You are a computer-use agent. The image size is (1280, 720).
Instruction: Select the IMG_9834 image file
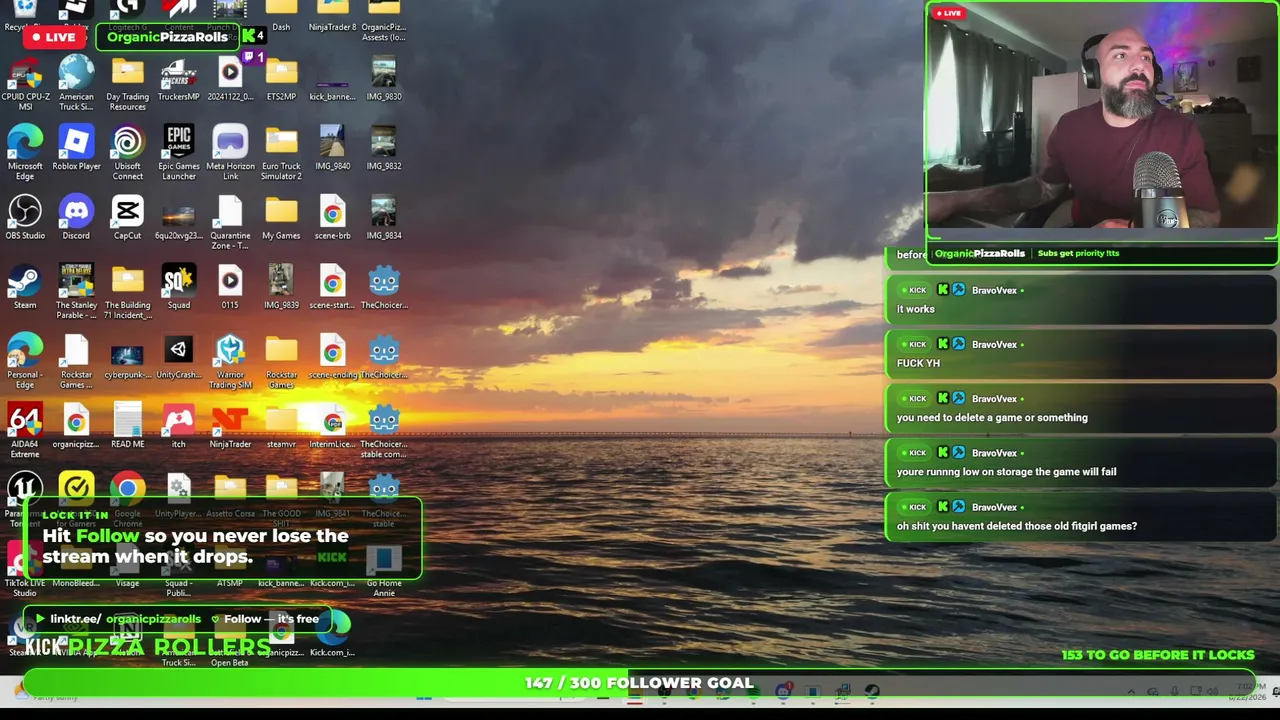[x=384, y=218]
